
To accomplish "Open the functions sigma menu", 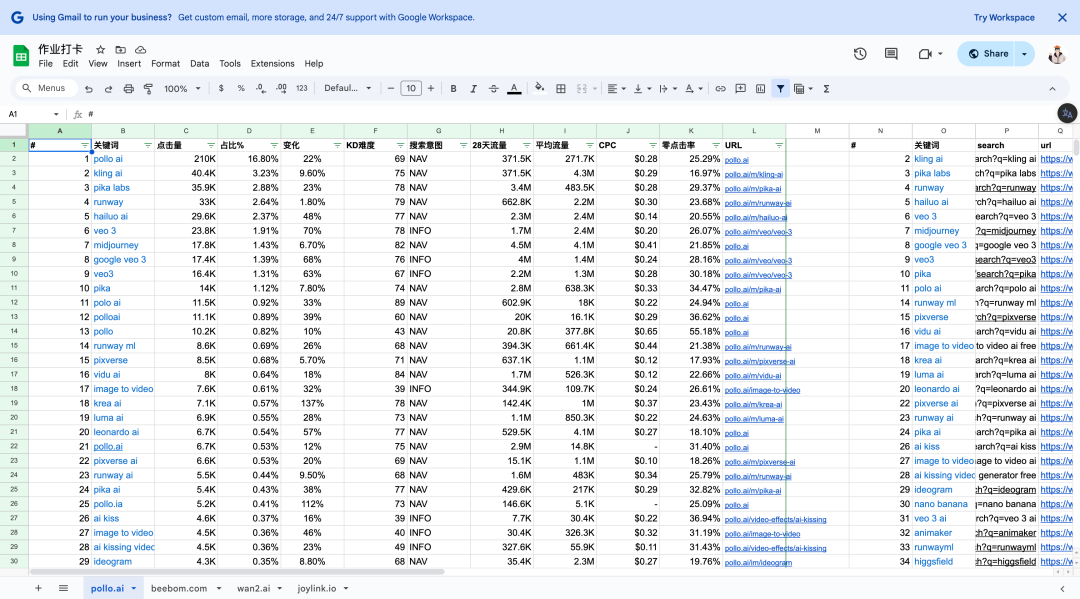I will (826, 89).
